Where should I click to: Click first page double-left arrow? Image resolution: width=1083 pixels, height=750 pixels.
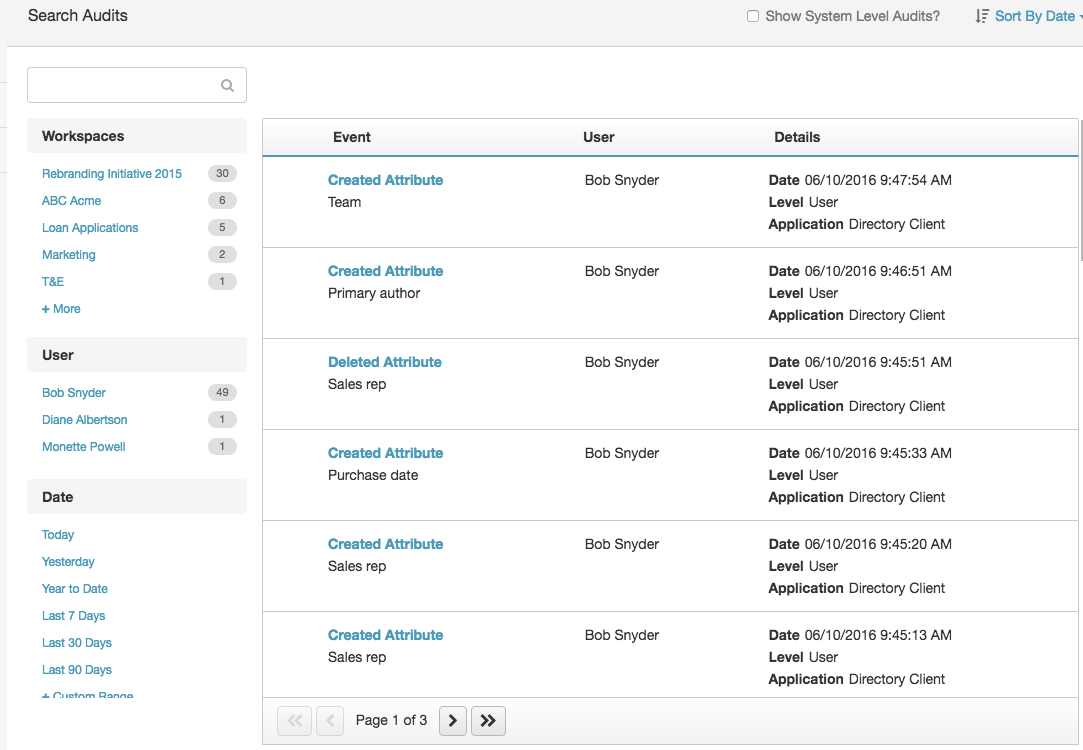(x=294, y=721)
